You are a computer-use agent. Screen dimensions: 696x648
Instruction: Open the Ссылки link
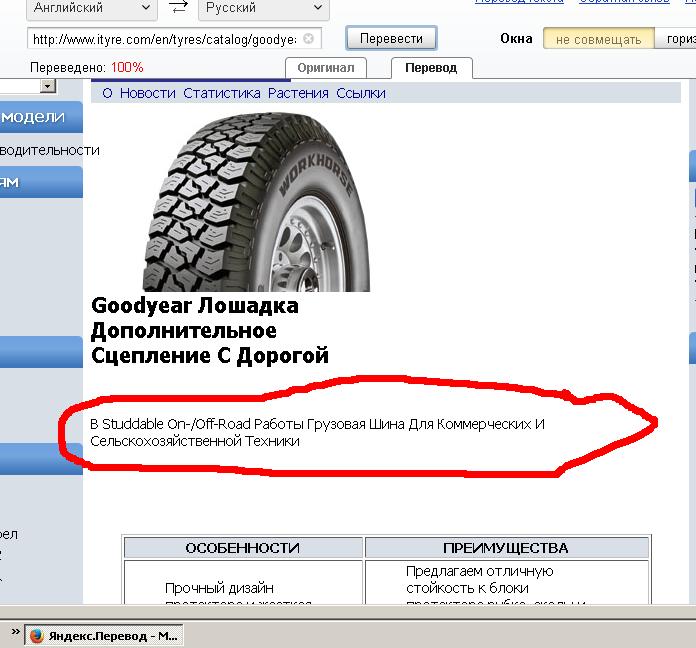360,93
